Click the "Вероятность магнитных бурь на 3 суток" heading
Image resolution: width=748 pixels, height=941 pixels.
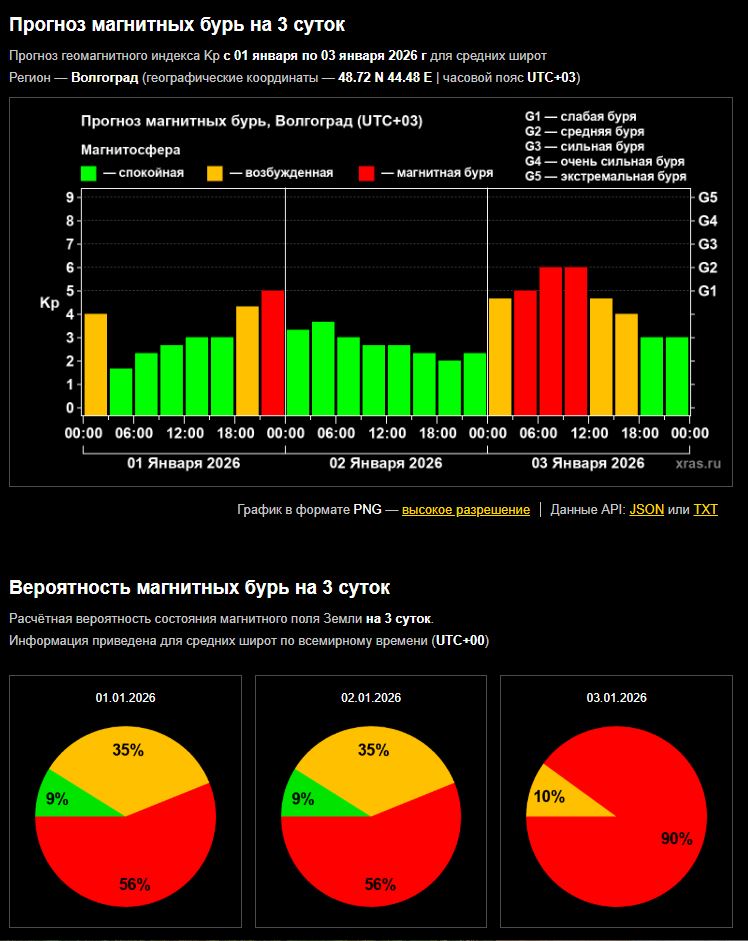[x=199, y=587]
